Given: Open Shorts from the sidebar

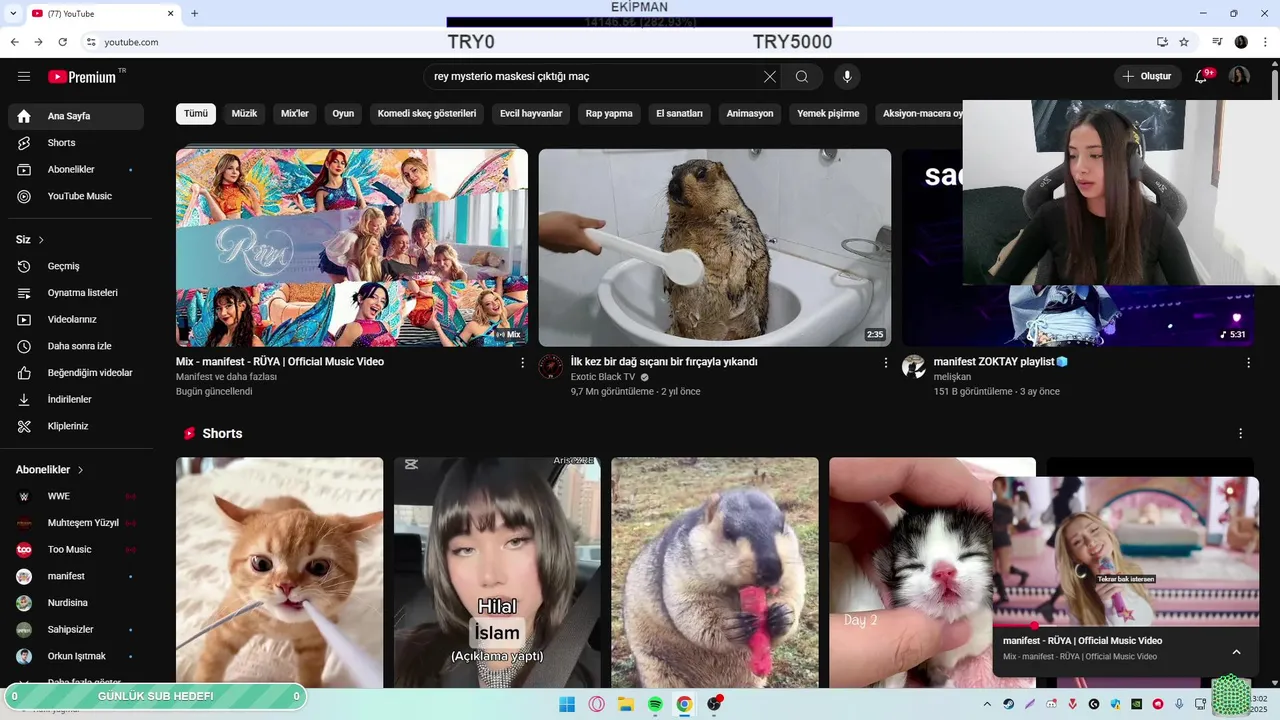Looking at the screenshot, I should tap(76, 143).
